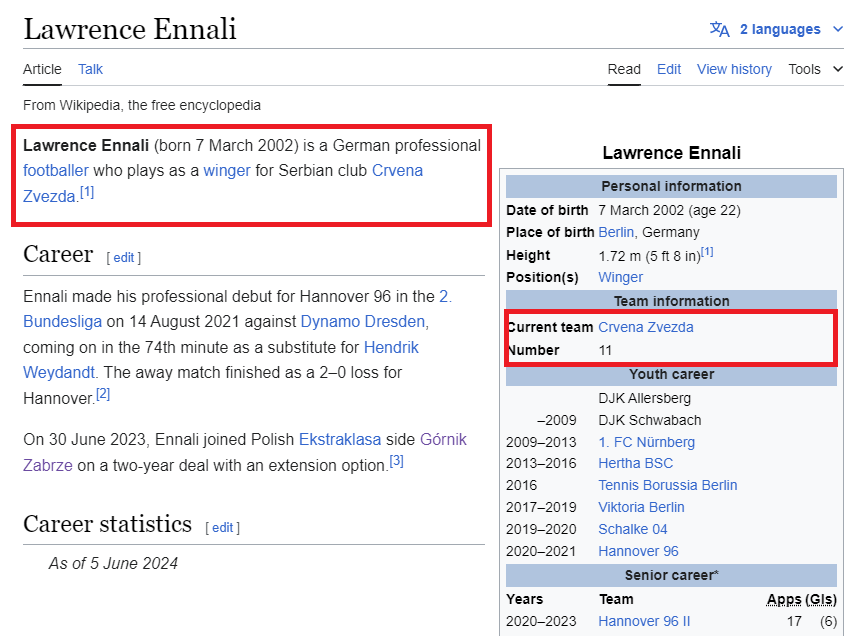Follow the footballer link in intro
The image size is (848, 636).
pos(56,170)
